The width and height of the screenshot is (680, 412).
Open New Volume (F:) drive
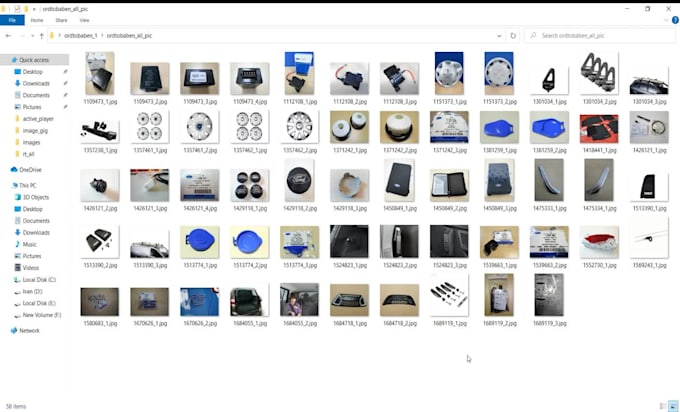coord(38,315)
